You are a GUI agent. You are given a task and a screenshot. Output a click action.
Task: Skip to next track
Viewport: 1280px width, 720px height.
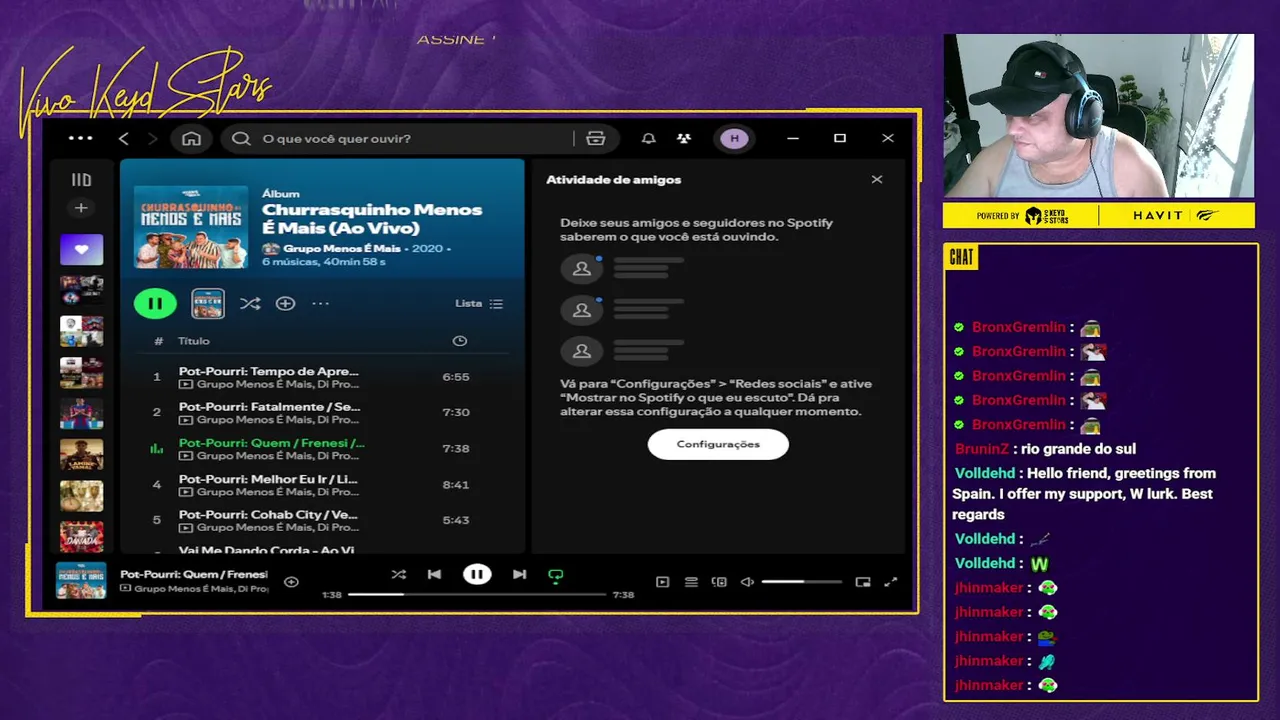tap(519, 574)
